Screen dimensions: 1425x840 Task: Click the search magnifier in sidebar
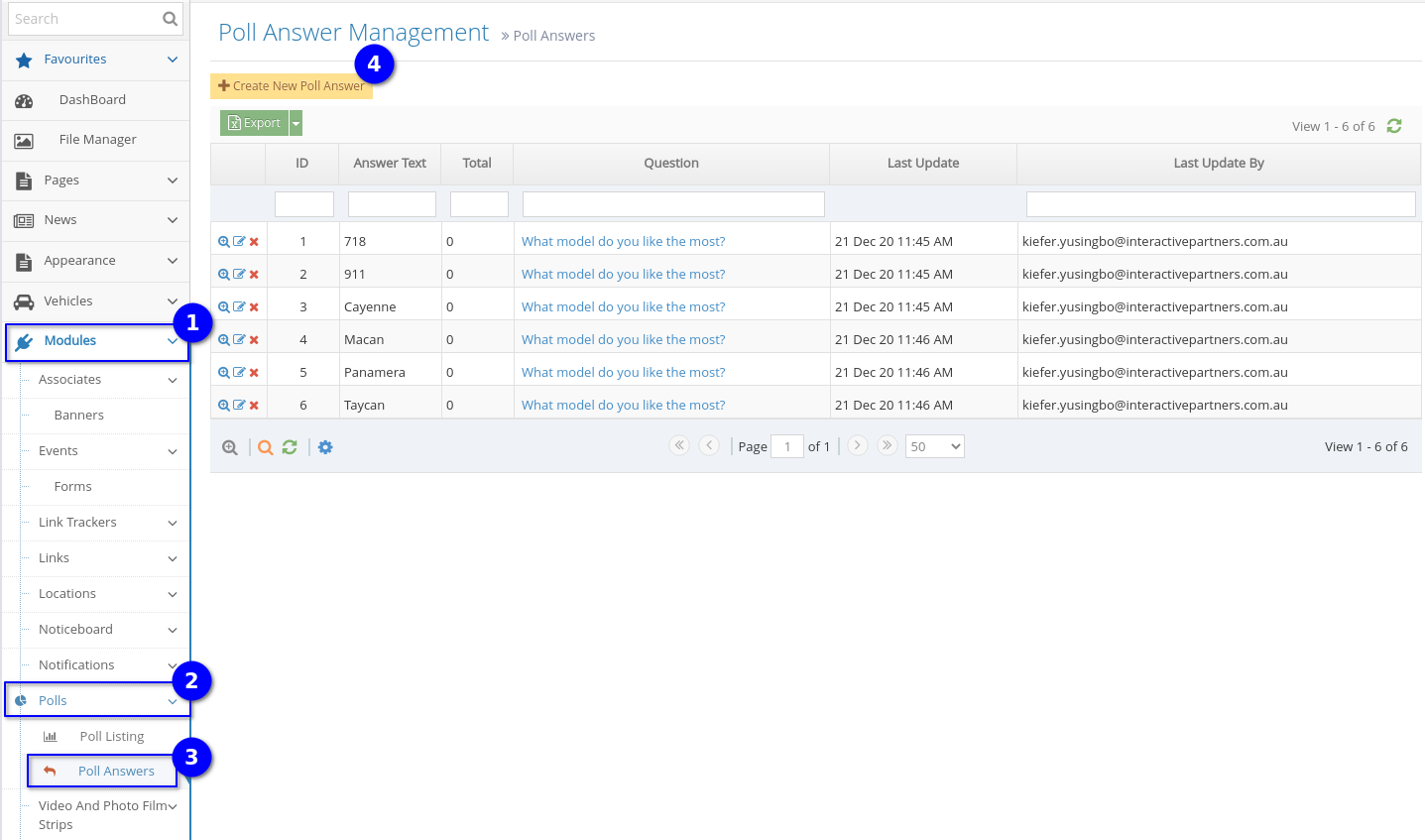170,19
